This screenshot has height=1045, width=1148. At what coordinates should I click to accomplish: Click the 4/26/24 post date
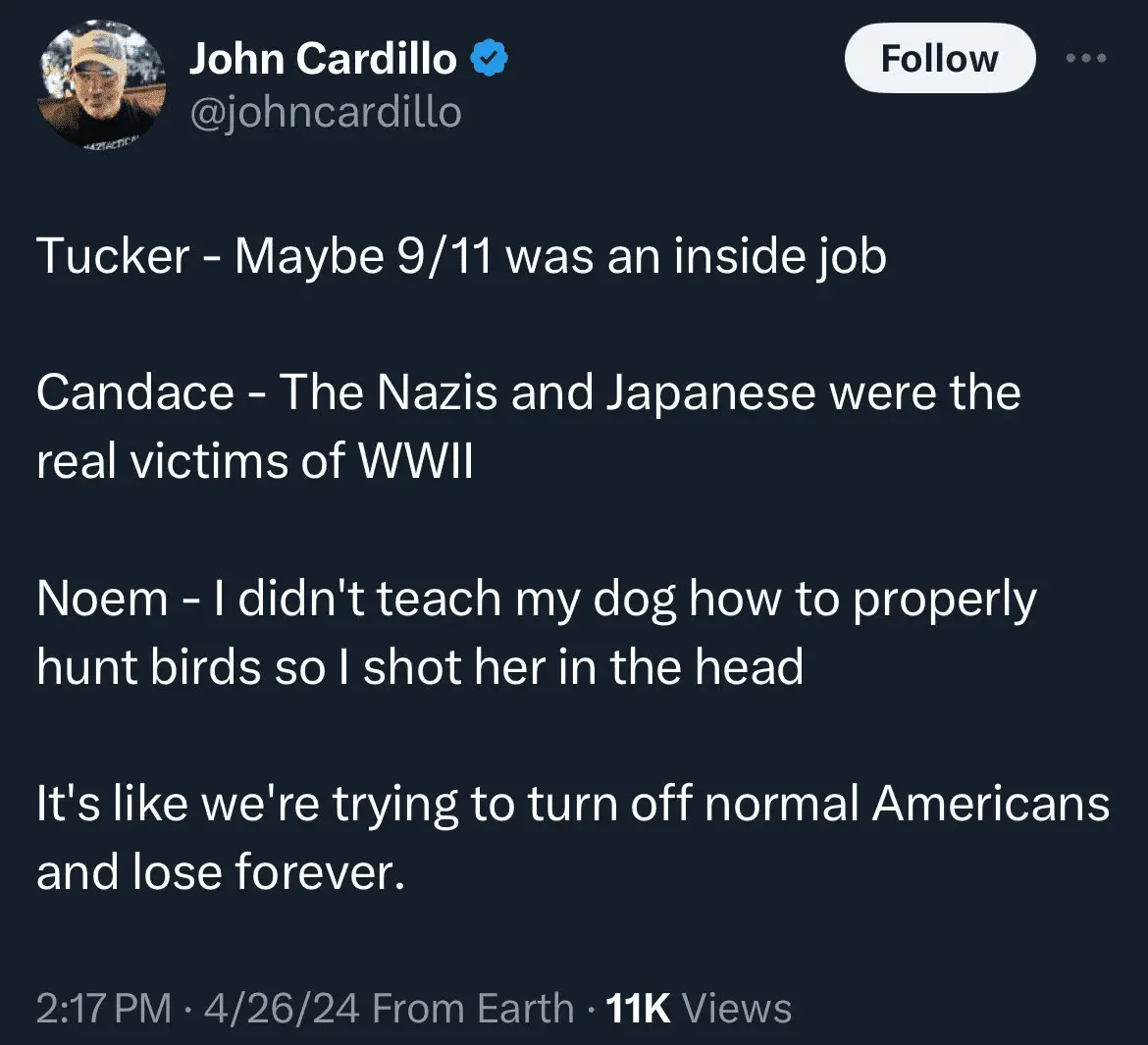282,1009
